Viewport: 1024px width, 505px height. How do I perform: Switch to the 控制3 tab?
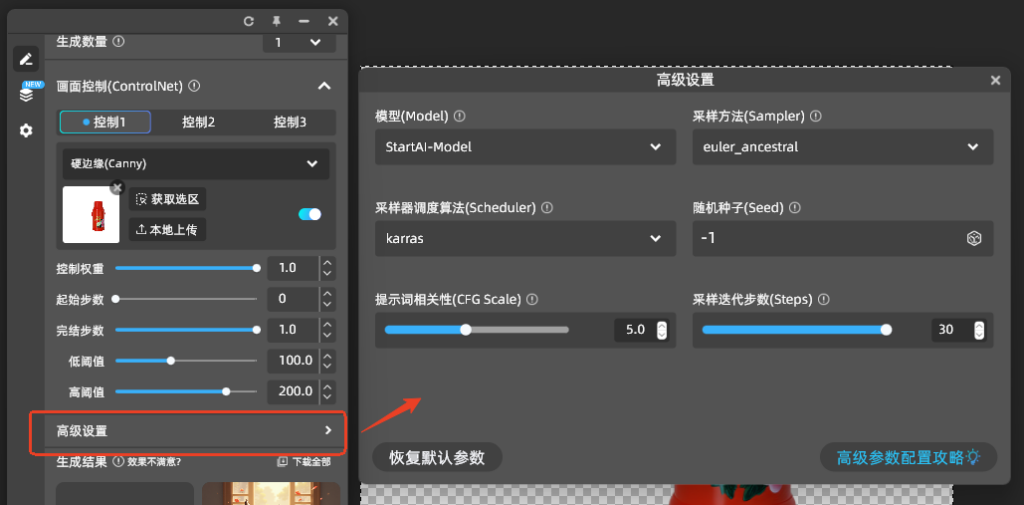pyautogui.click(x=290, y=122)
